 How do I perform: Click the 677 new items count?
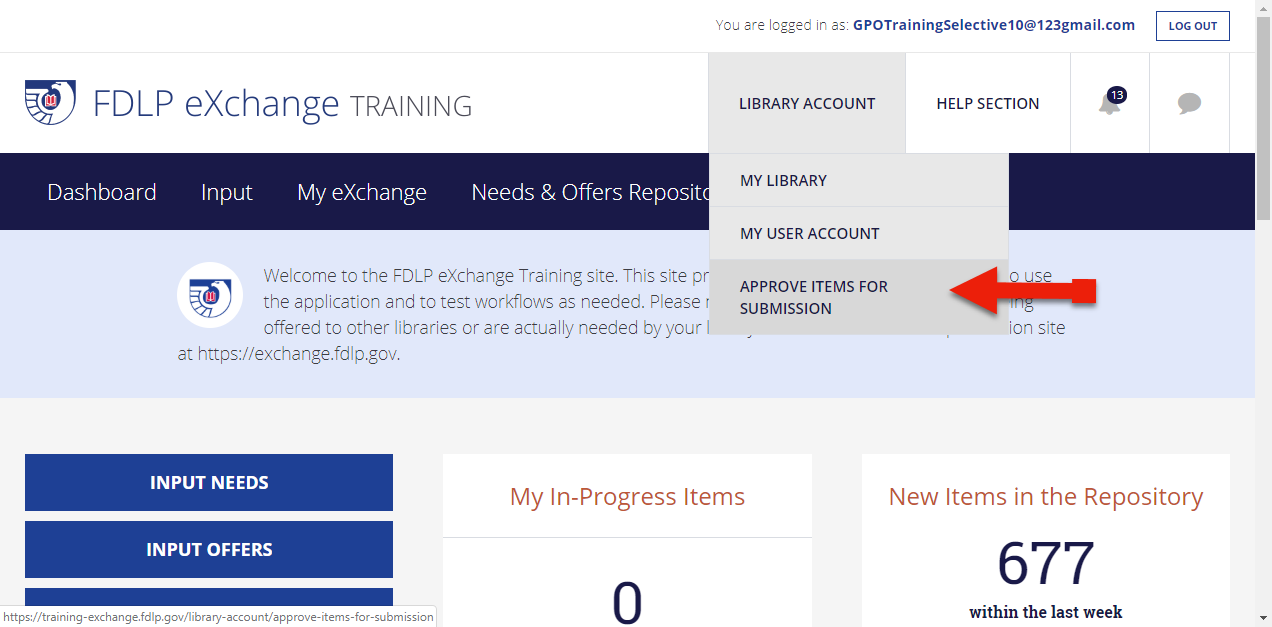pos(1046,563)
